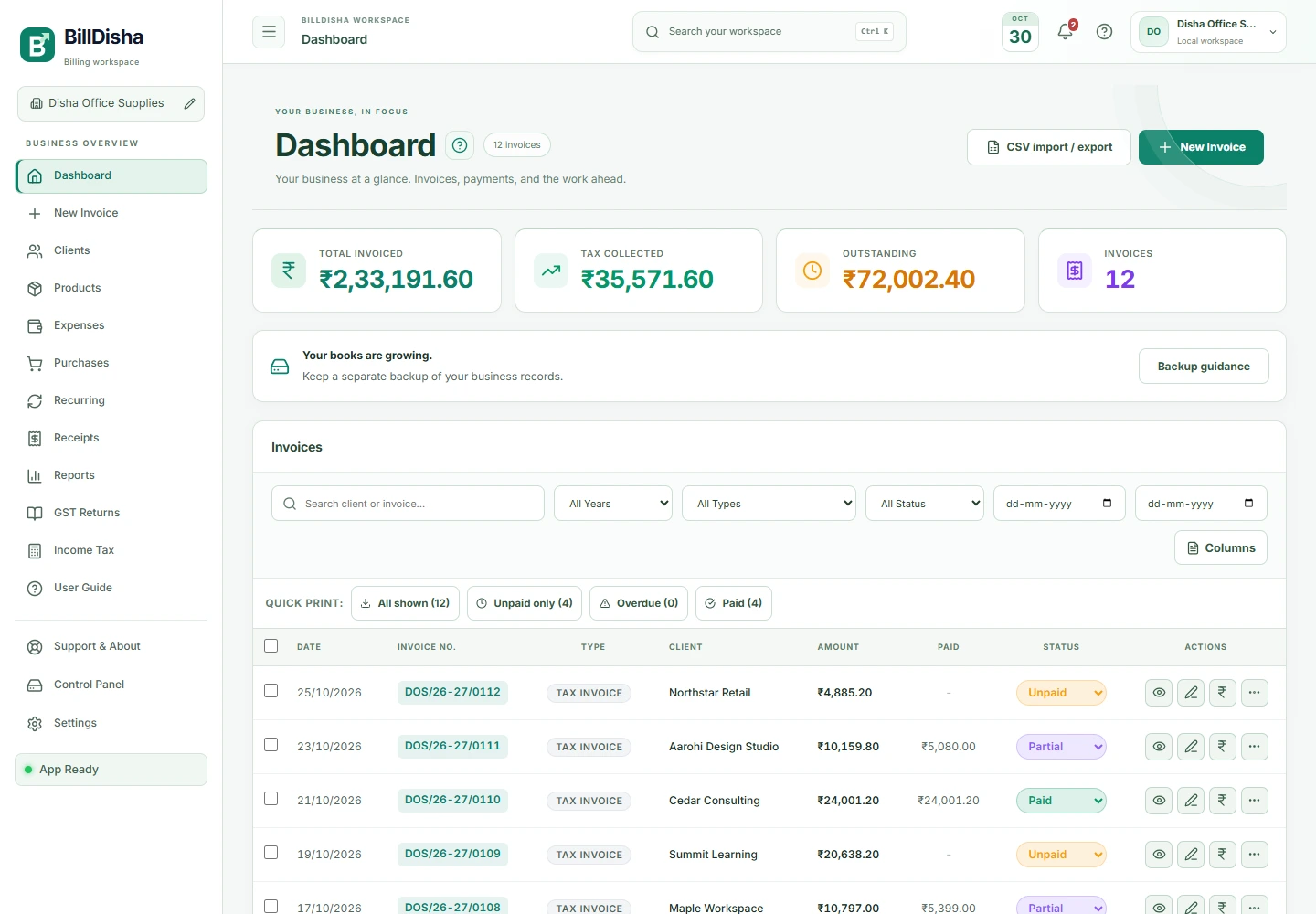Open the notifications bell
The width and height of the screenshot is (1316, 914).
pos(1066,32)
